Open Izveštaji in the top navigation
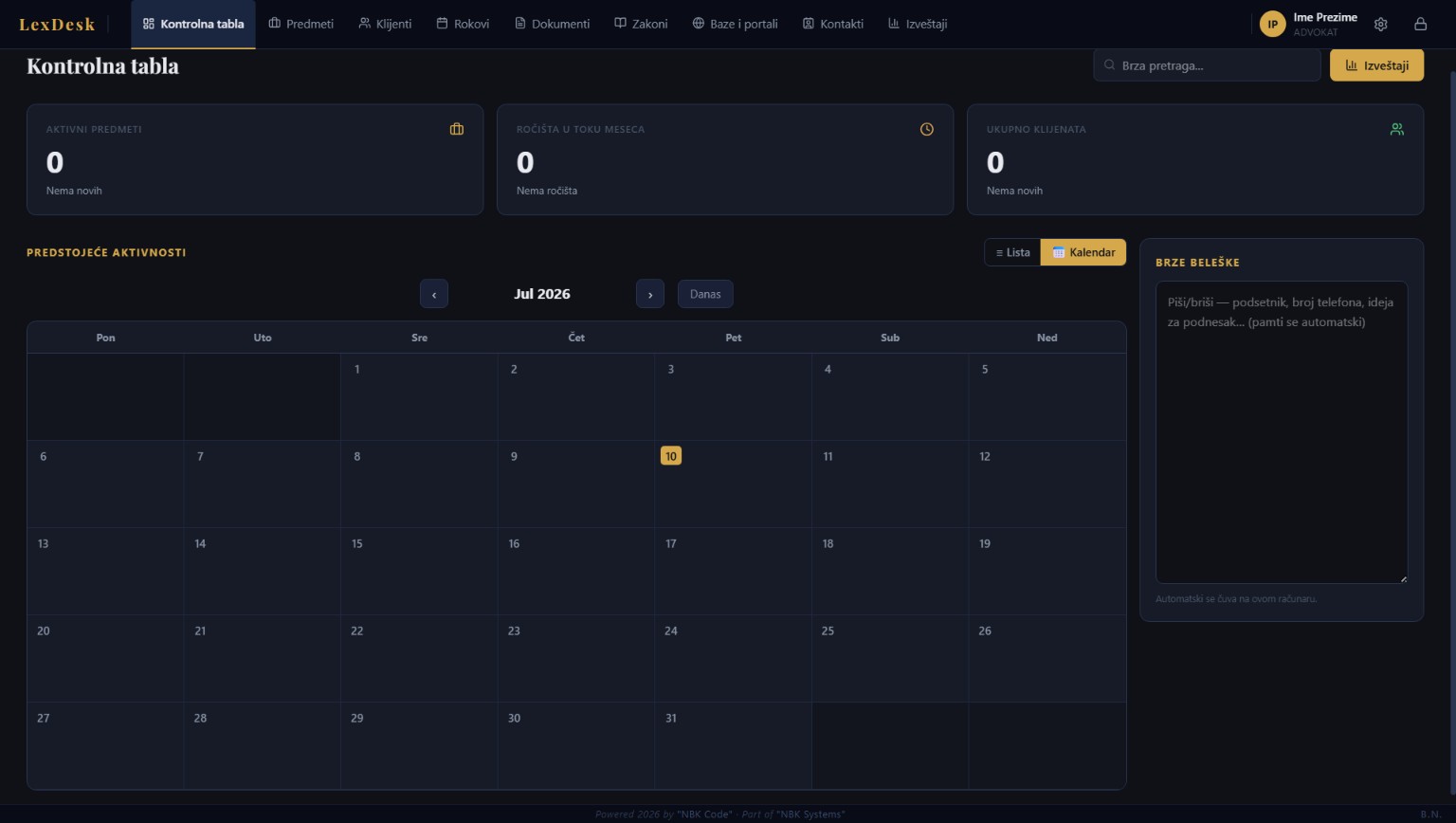The height and width of the screenshot is (823, 1456). 918,24
